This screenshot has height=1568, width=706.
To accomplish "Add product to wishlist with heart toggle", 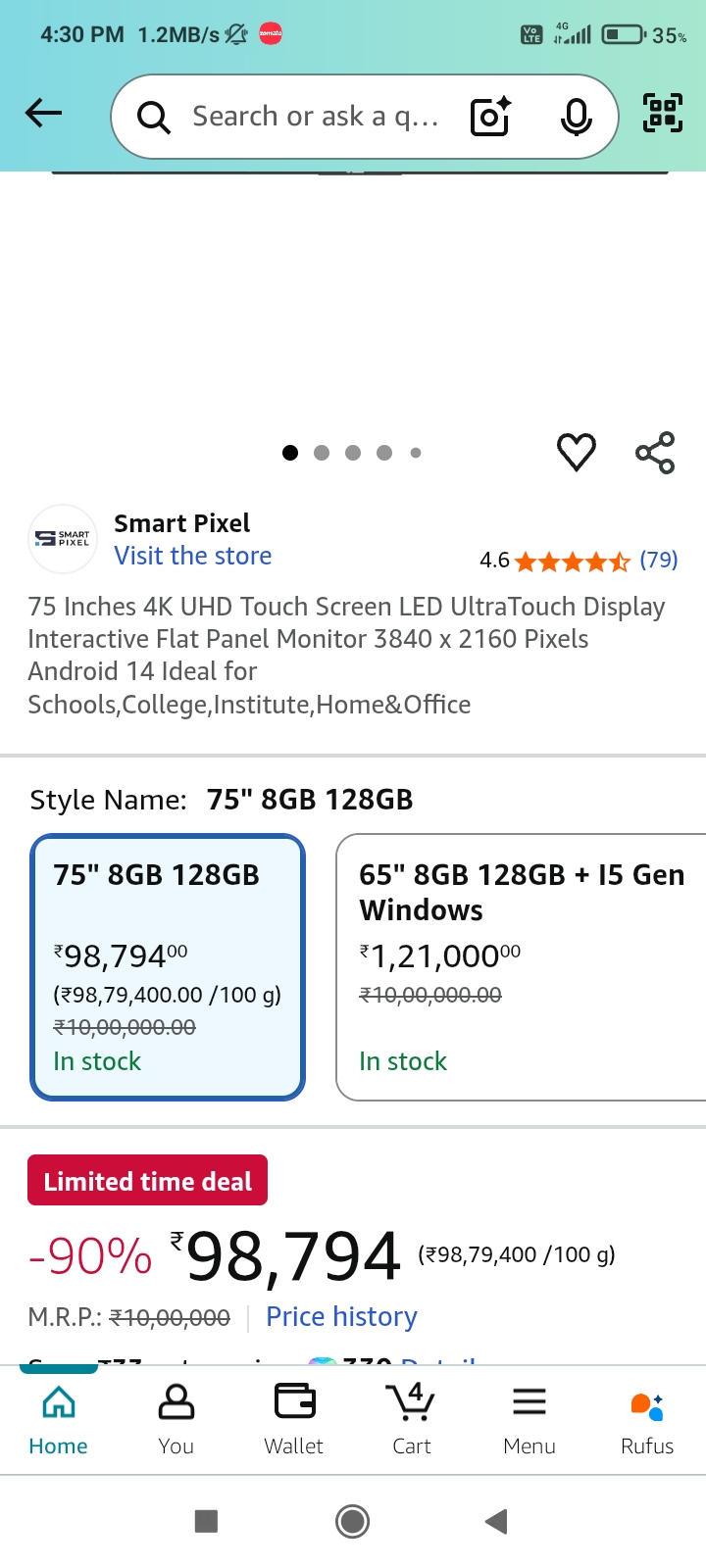I will pyautogui.click(x=577, y=452).
